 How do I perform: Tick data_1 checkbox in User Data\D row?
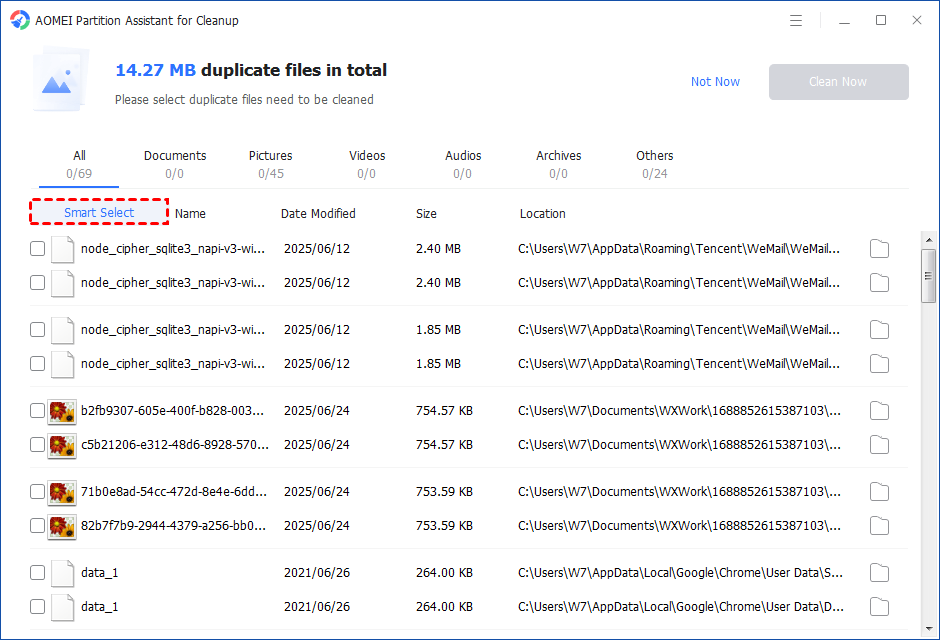pos(37,606)
